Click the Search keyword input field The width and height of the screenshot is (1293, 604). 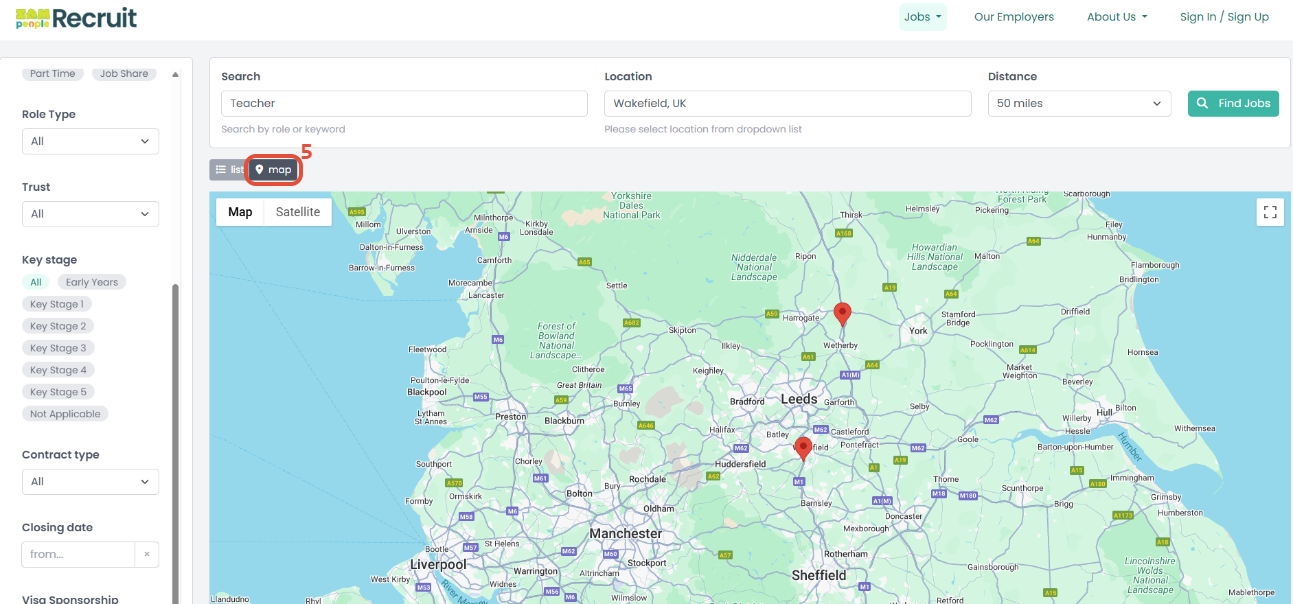[404, 103]
